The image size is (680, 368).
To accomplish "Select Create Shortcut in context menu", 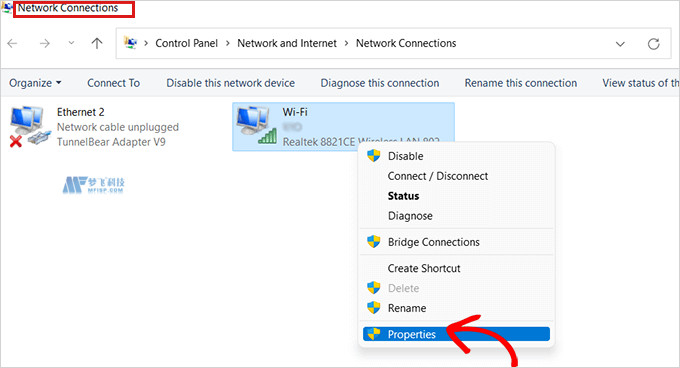I will [x=424, y=268].
